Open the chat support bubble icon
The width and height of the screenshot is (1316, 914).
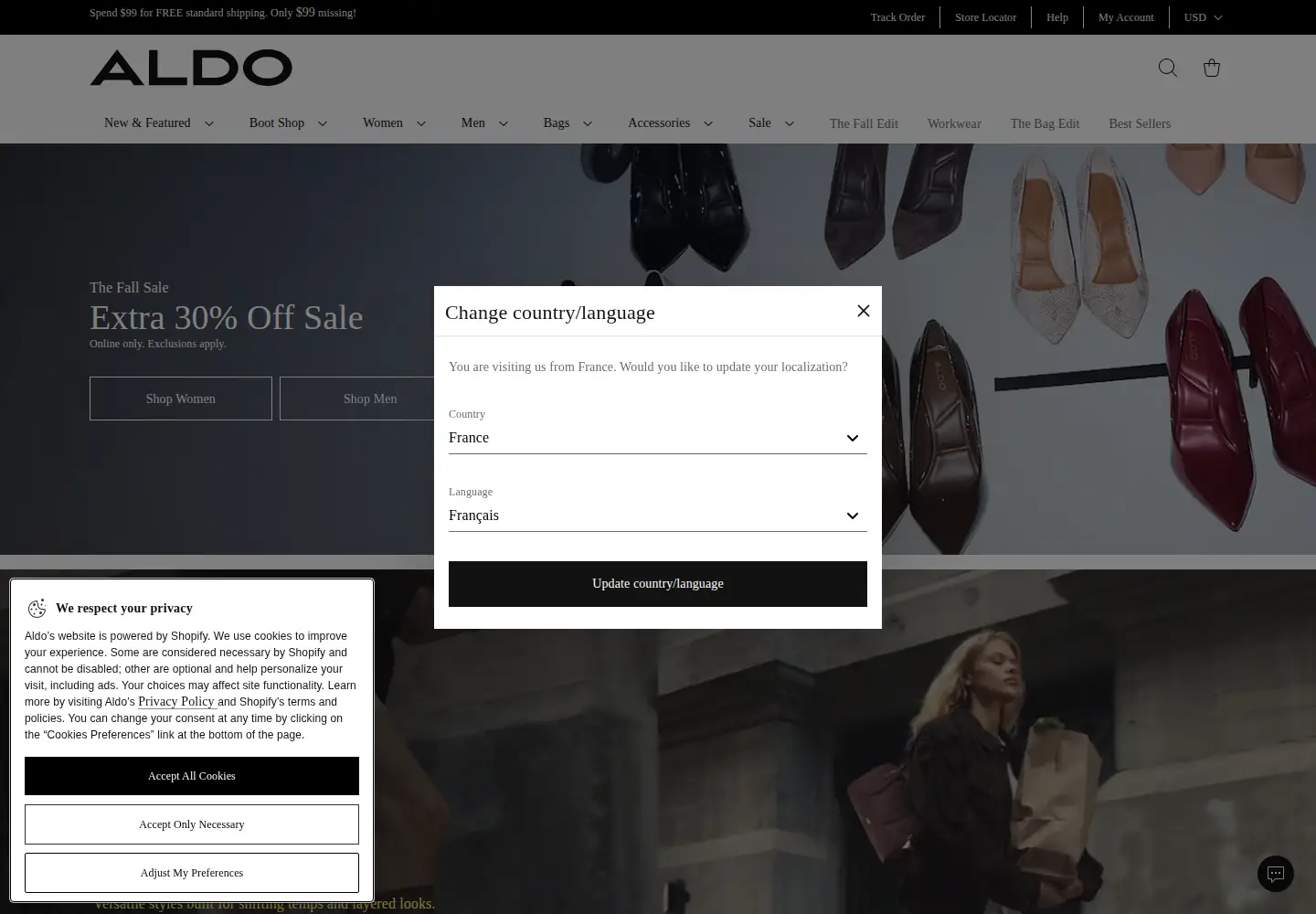coord(1276,874)
